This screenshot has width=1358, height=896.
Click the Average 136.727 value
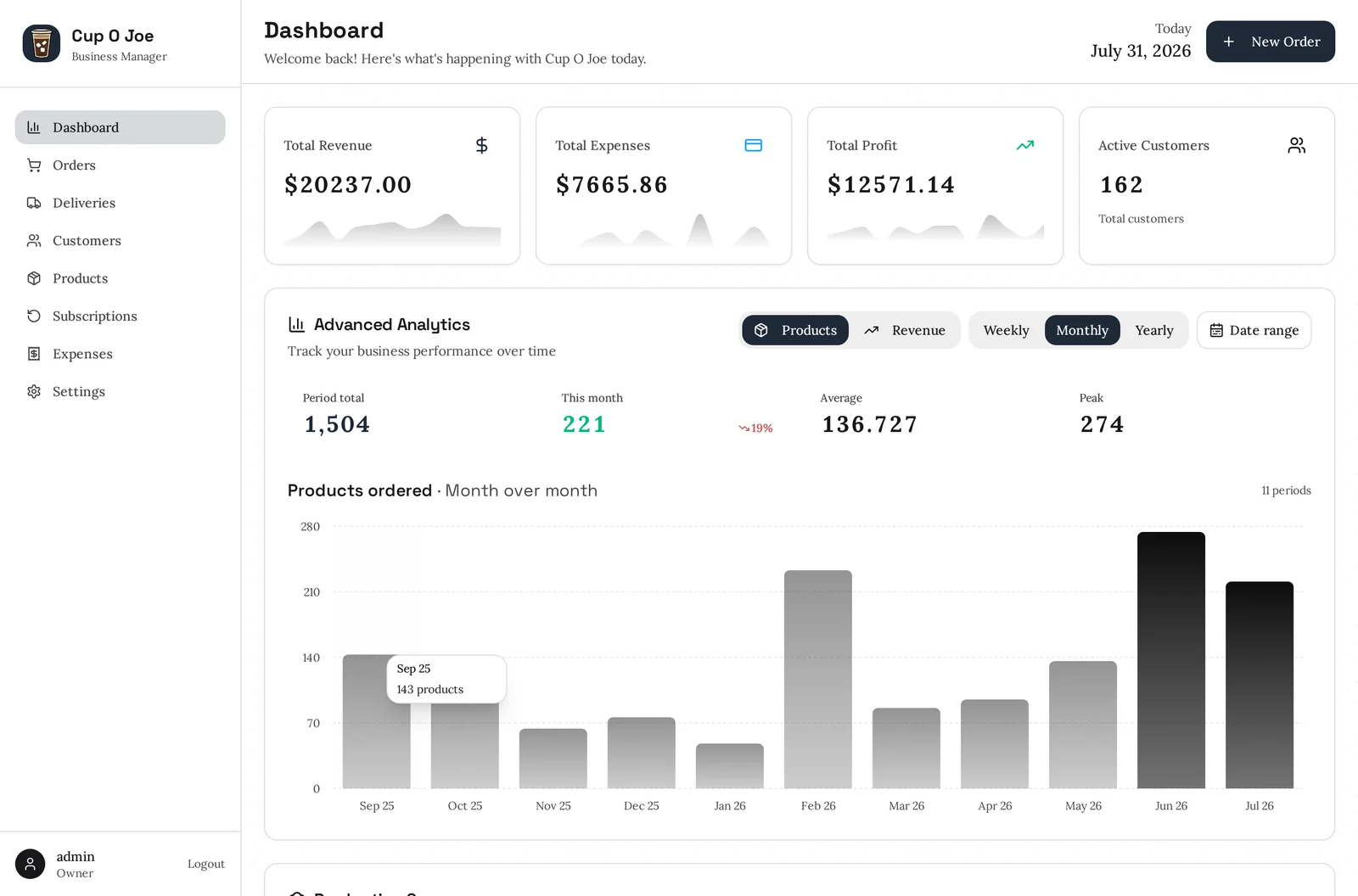869,424
